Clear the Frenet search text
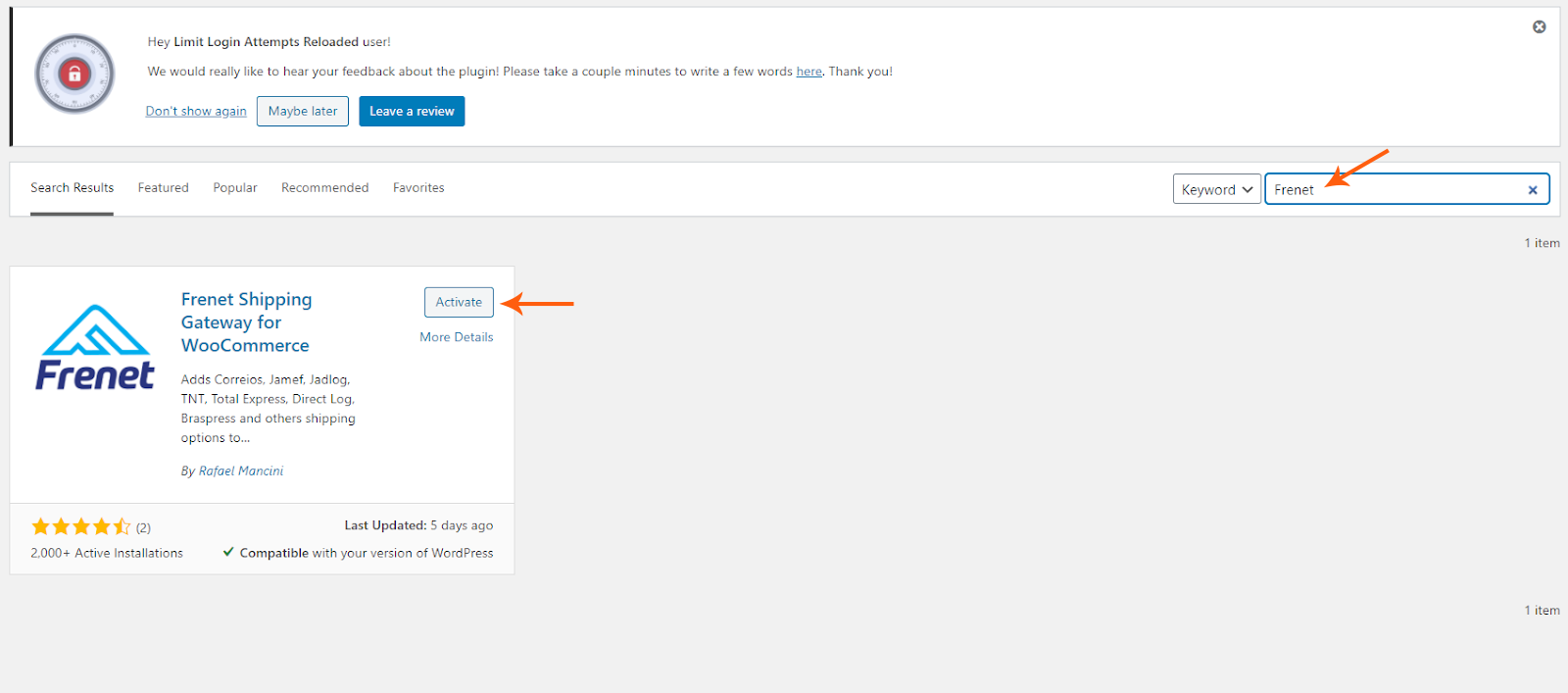 click(1532, 190)
